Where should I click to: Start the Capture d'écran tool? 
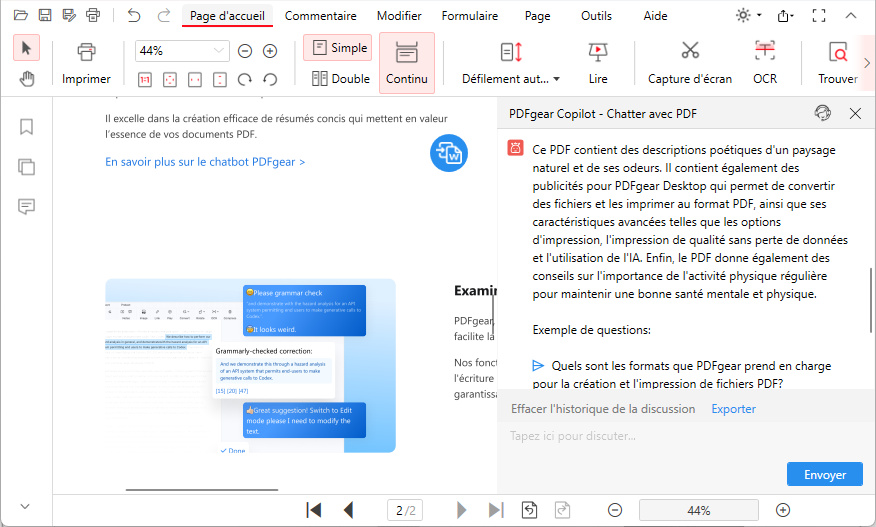(690, 63)
